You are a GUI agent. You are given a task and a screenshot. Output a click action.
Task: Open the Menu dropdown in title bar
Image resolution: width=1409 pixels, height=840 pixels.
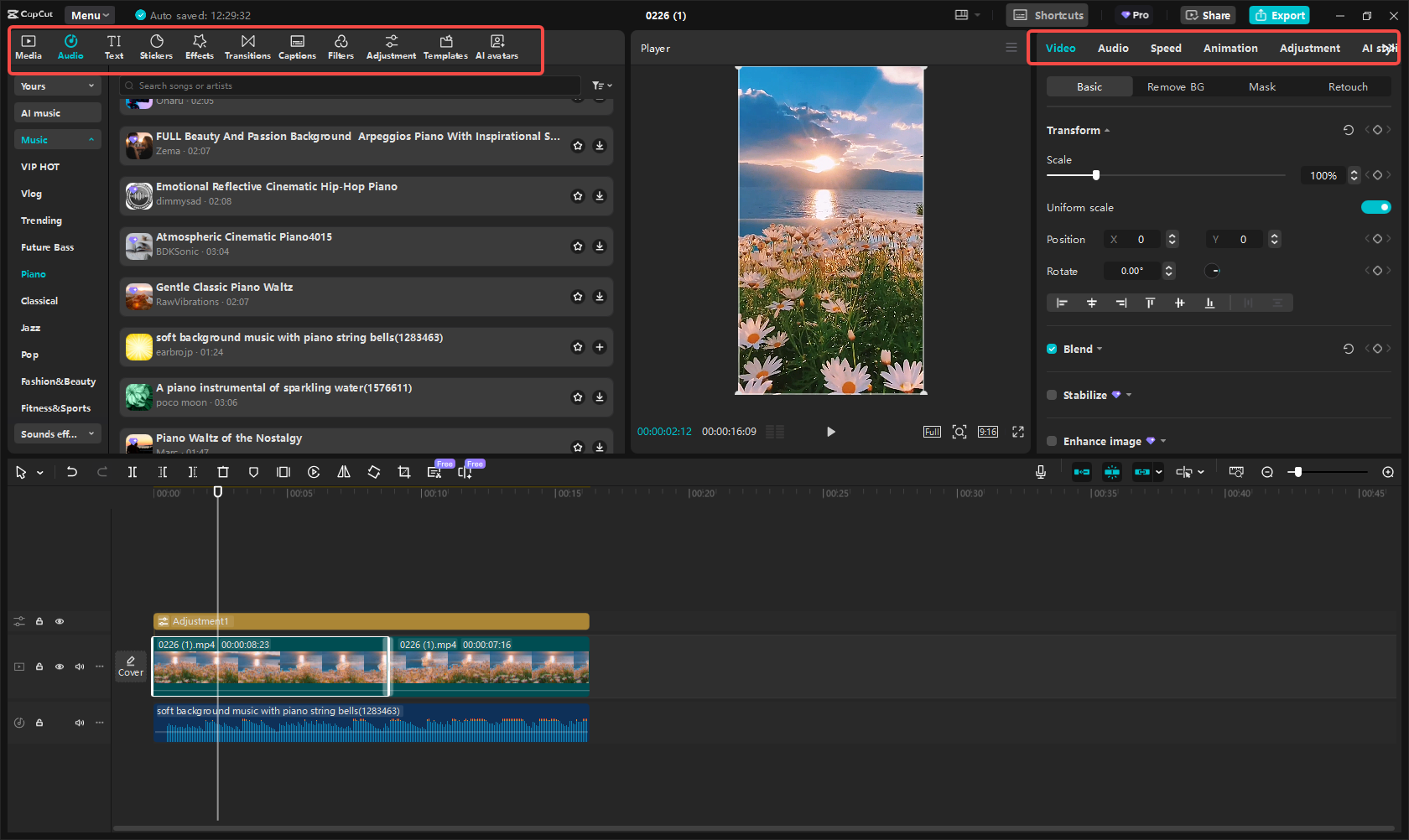[90, 15]
